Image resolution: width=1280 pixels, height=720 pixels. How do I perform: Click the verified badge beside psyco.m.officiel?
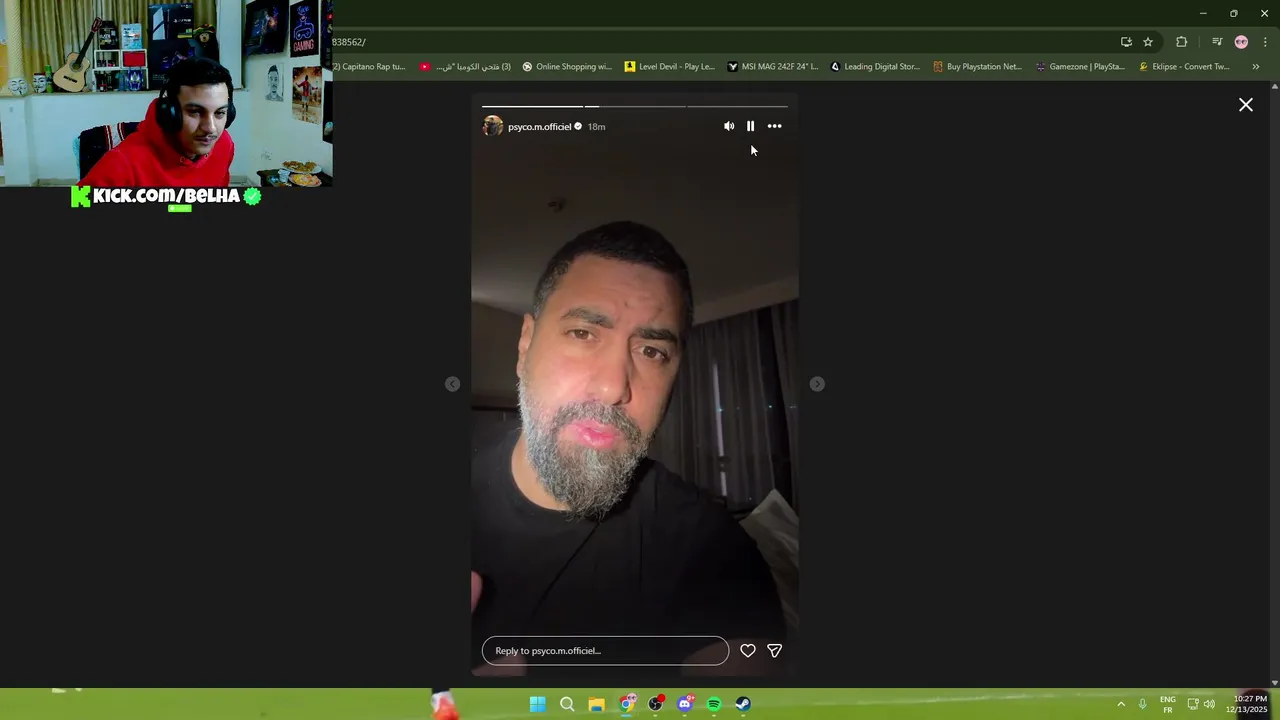click(x=578, y=127)
